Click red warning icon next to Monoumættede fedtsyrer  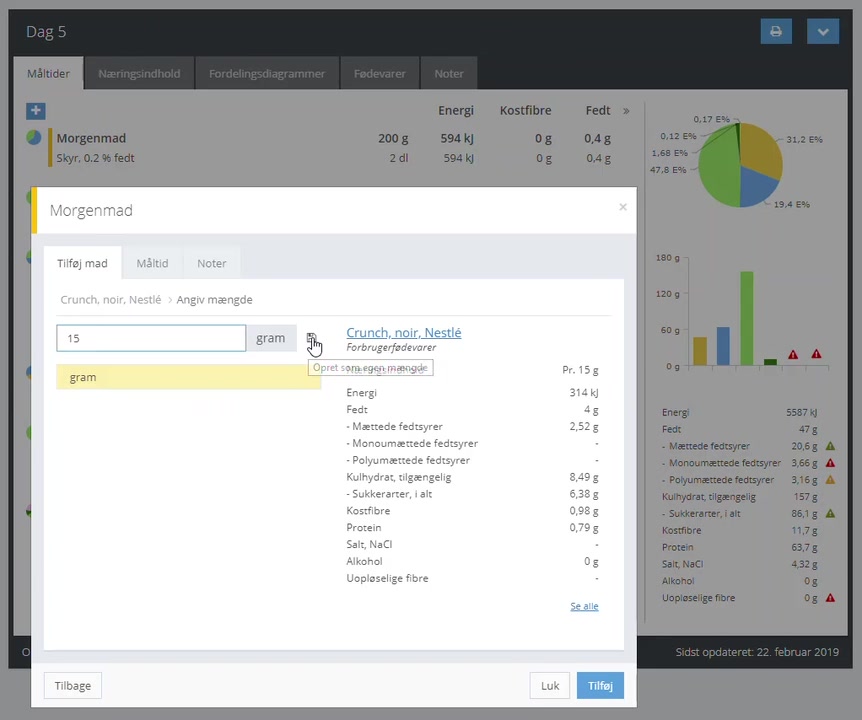830,463
